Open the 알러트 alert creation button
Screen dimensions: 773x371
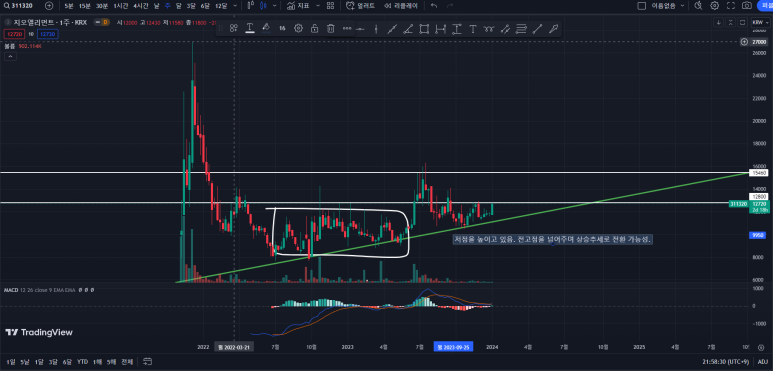[x=360, y=6]
